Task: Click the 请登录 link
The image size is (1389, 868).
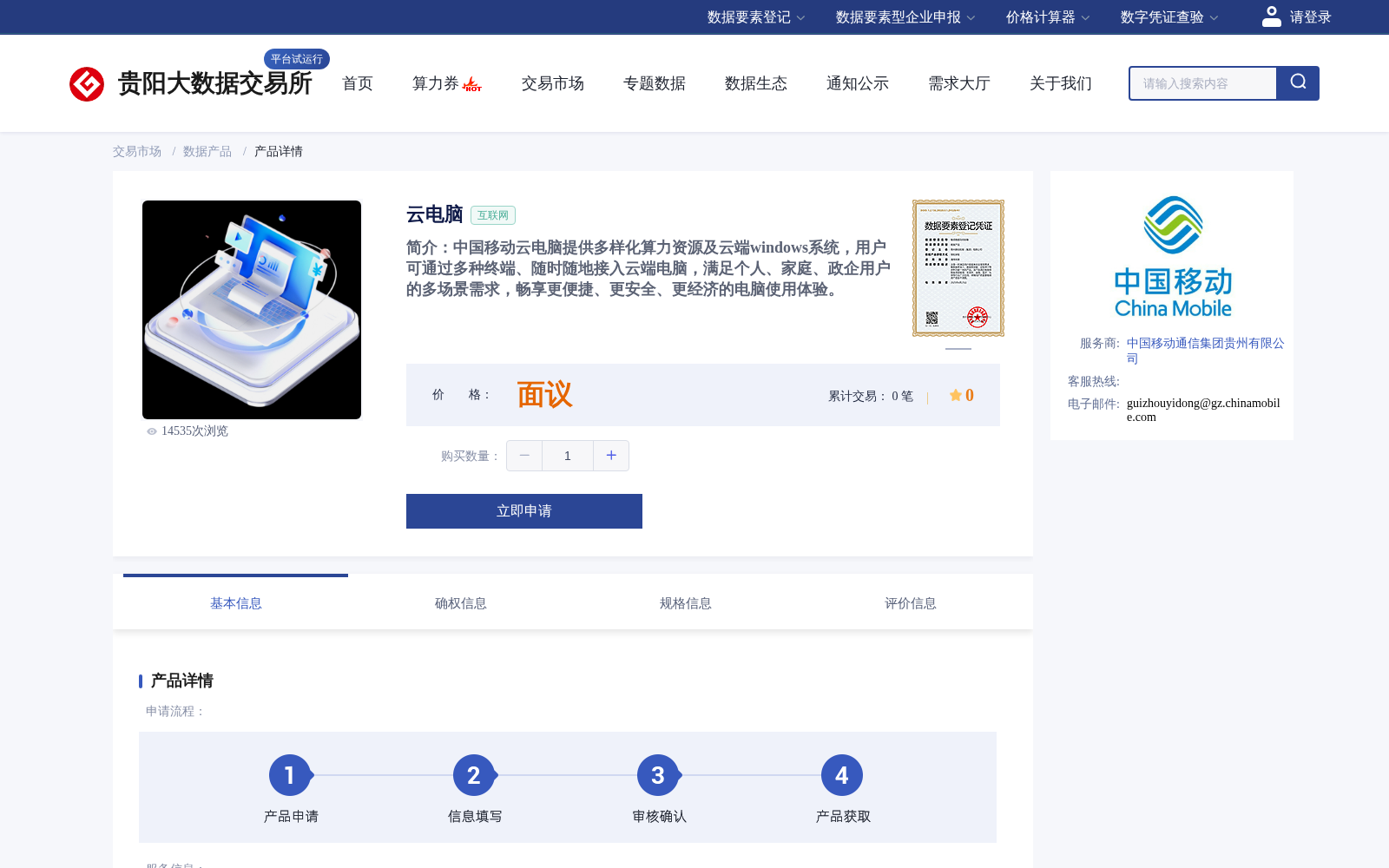Action: [1310, 17]
